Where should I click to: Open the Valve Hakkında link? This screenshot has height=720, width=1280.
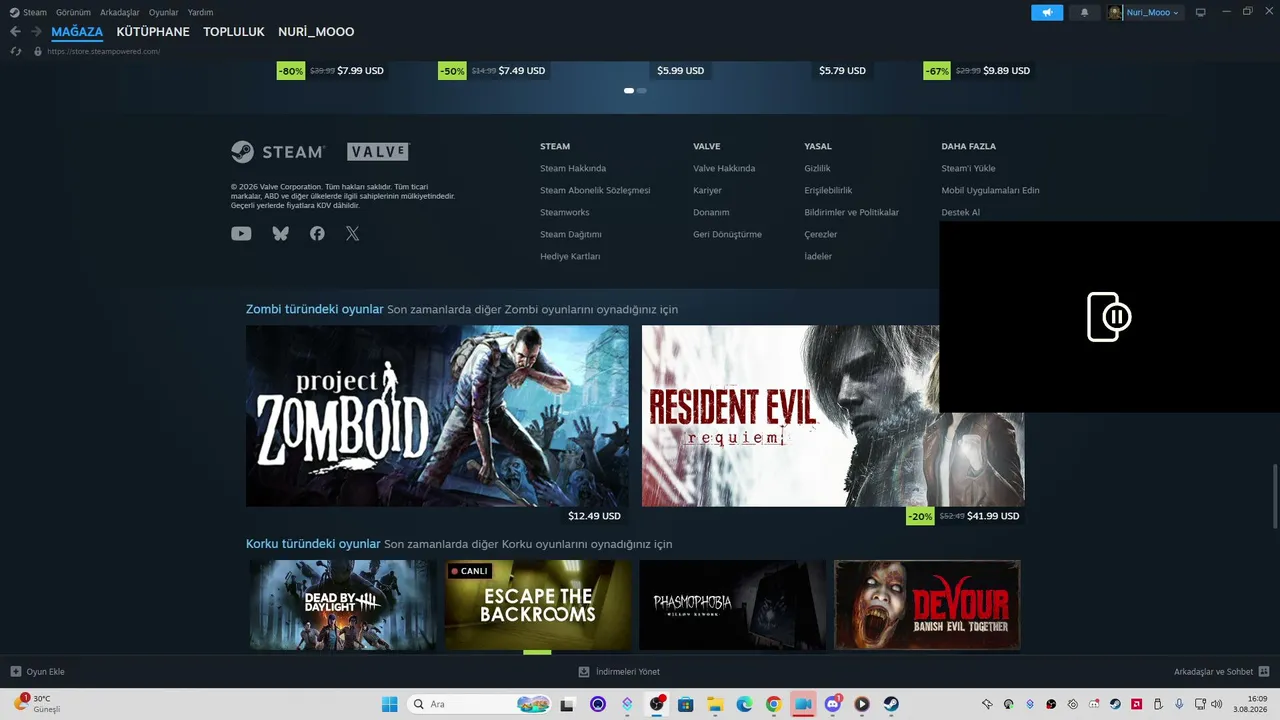point(724,168)
